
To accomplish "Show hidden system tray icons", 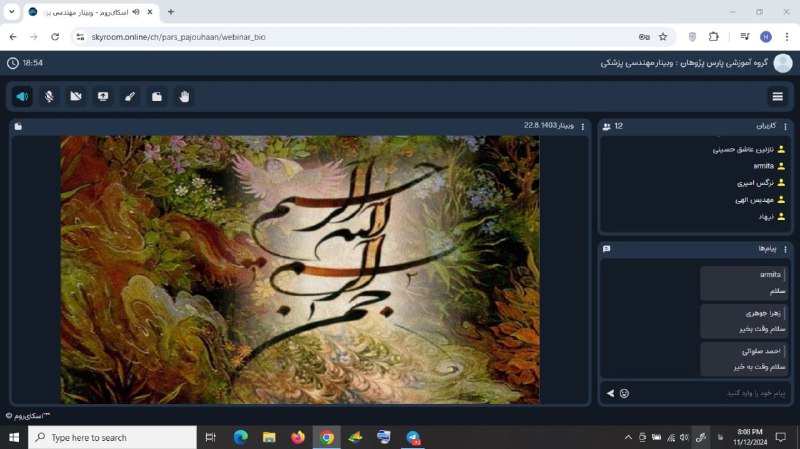I will (x=628, y=437).
